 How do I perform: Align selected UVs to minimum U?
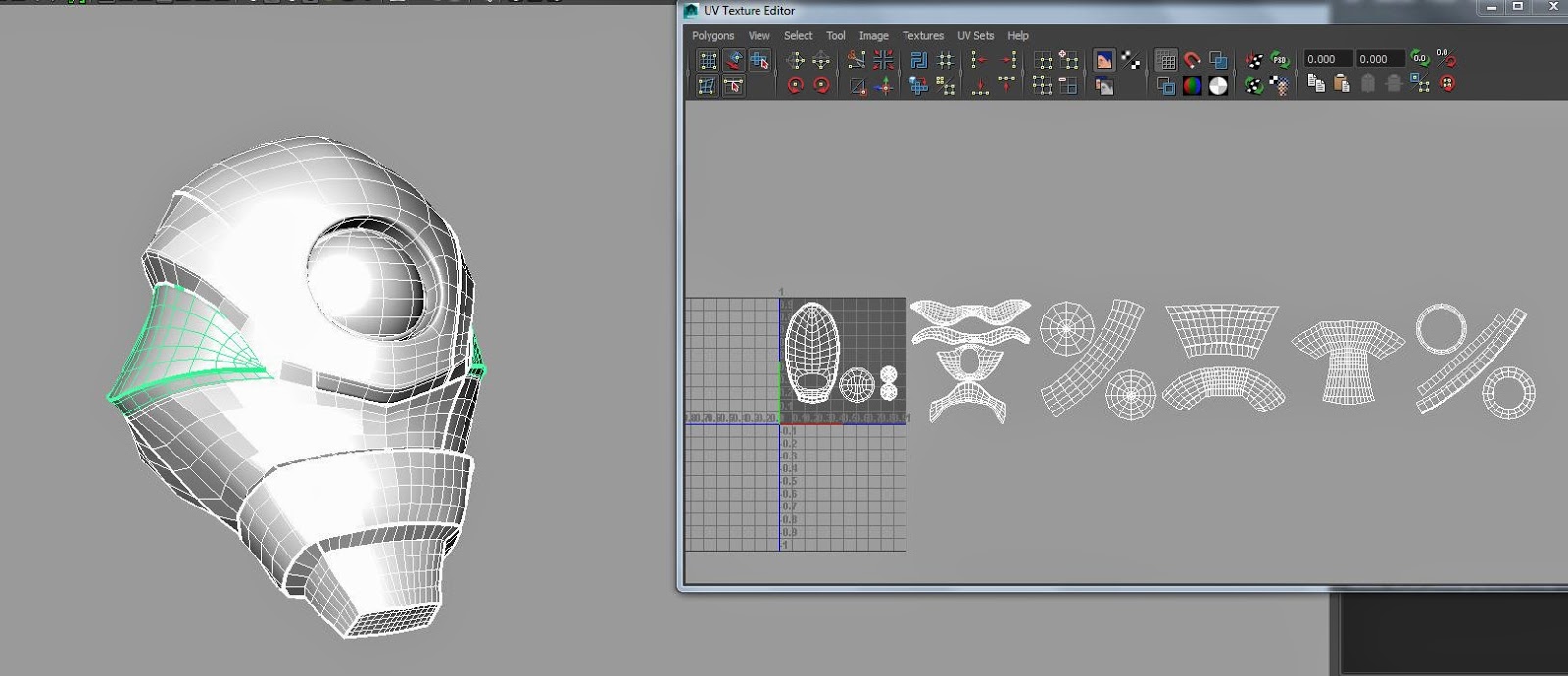tap(980, 60)
